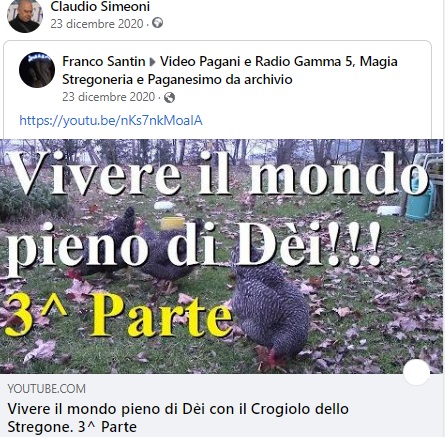Image resolution: width=445 pixels, height=437 pixels.
Task: Click the arrow between Franco Santin and group
Action: tap(153, 62)
